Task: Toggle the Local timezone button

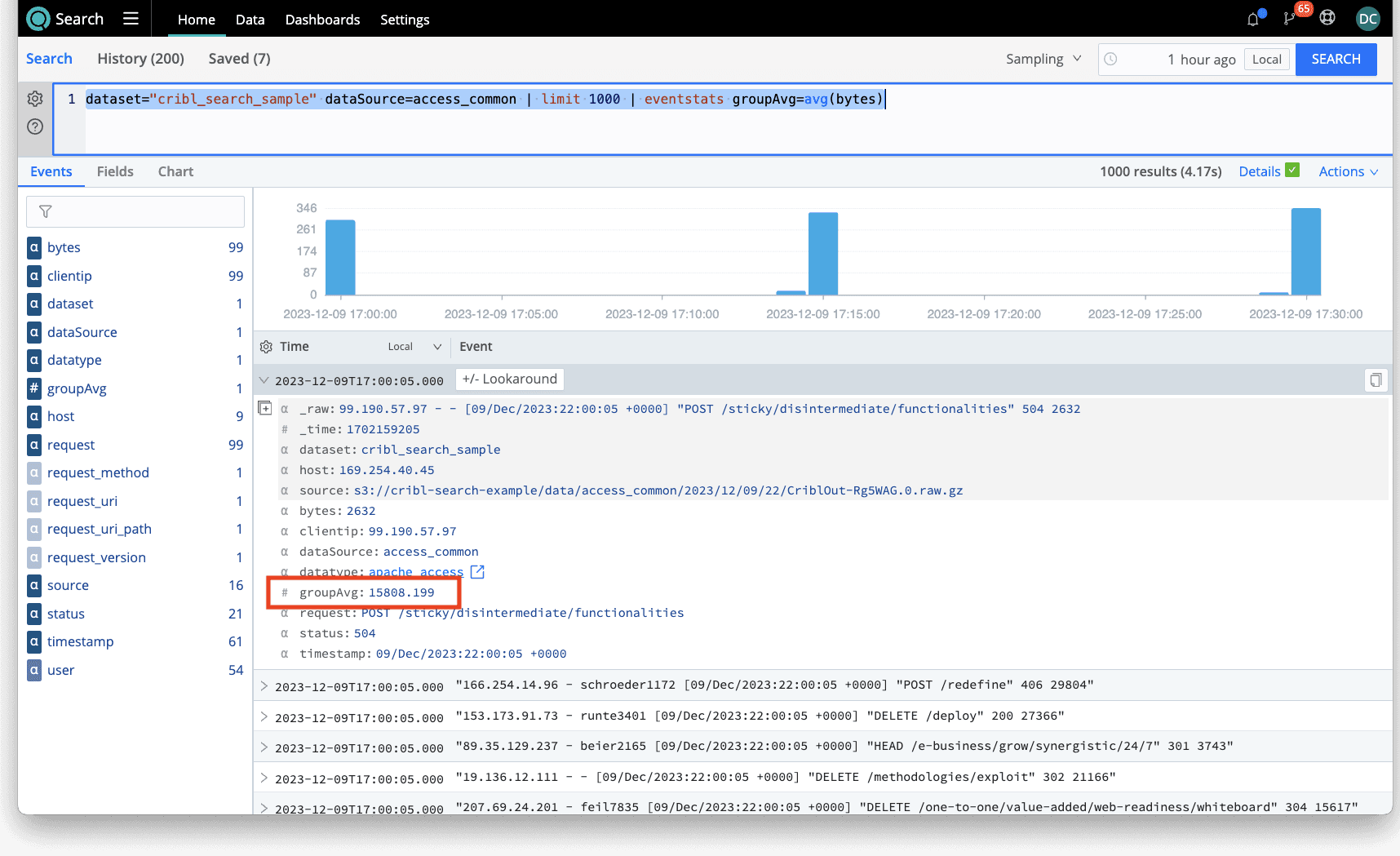Action: click(1267, 59)
